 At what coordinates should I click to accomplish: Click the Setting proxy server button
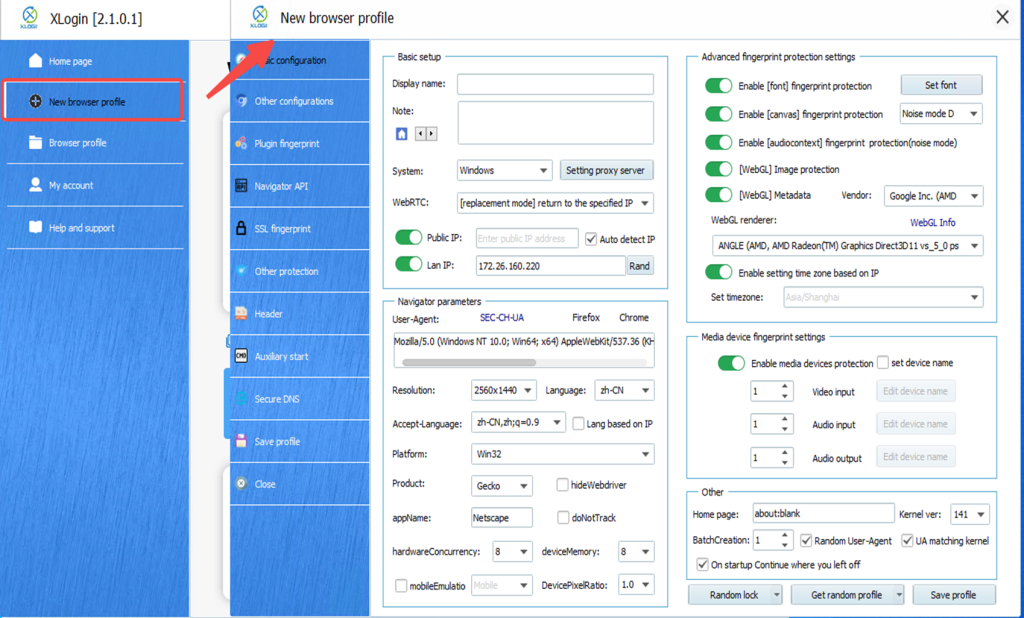tap(605, 171)
